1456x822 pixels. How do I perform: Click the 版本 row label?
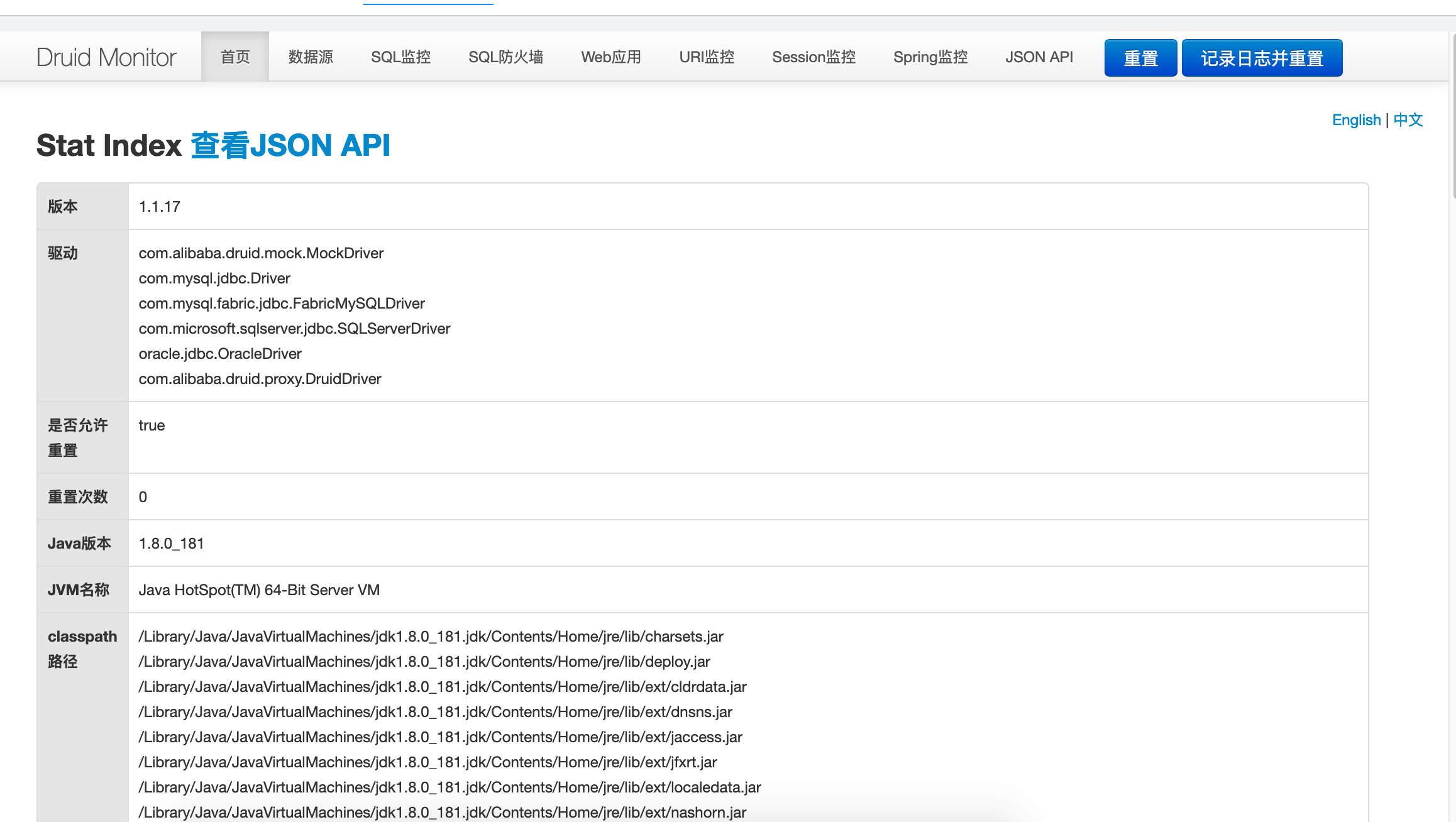[x=63, y=207]
